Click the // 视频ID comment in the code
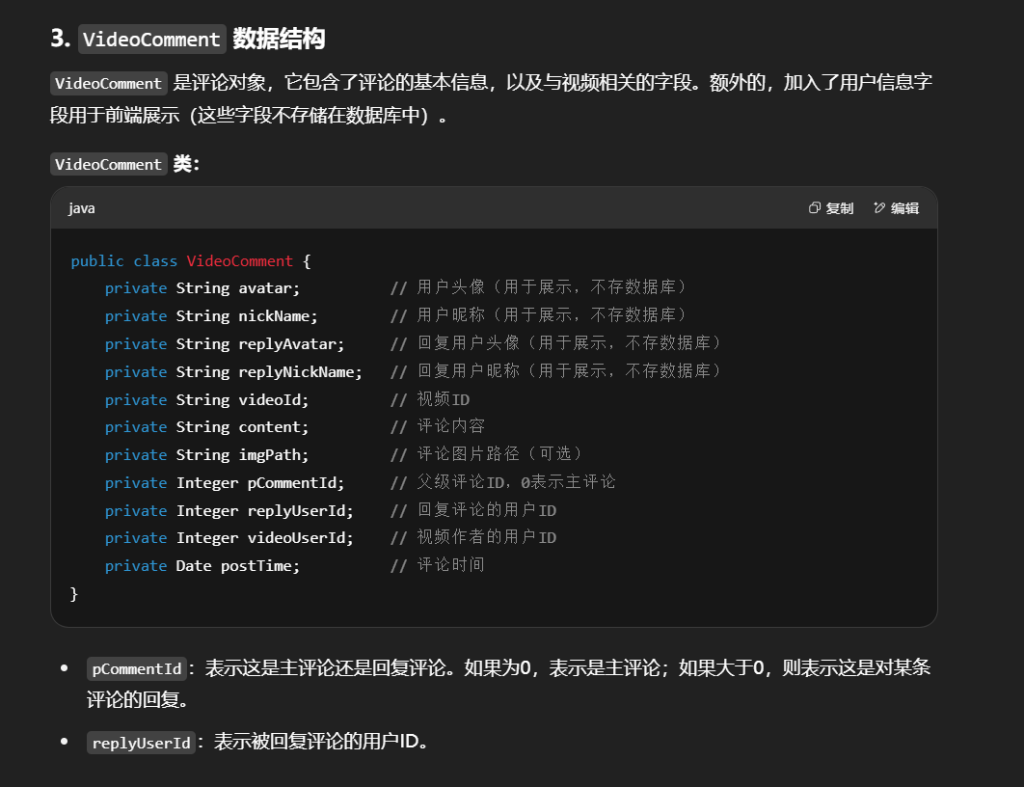 click(430, 400)
